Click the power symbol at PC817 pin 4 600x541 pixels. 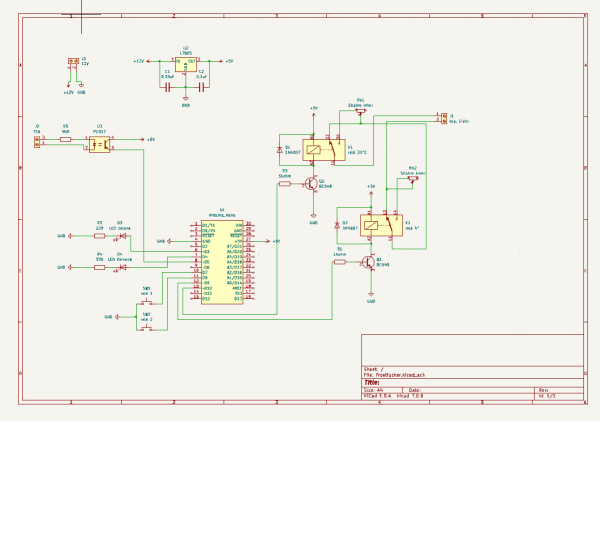tap(142, 140)
